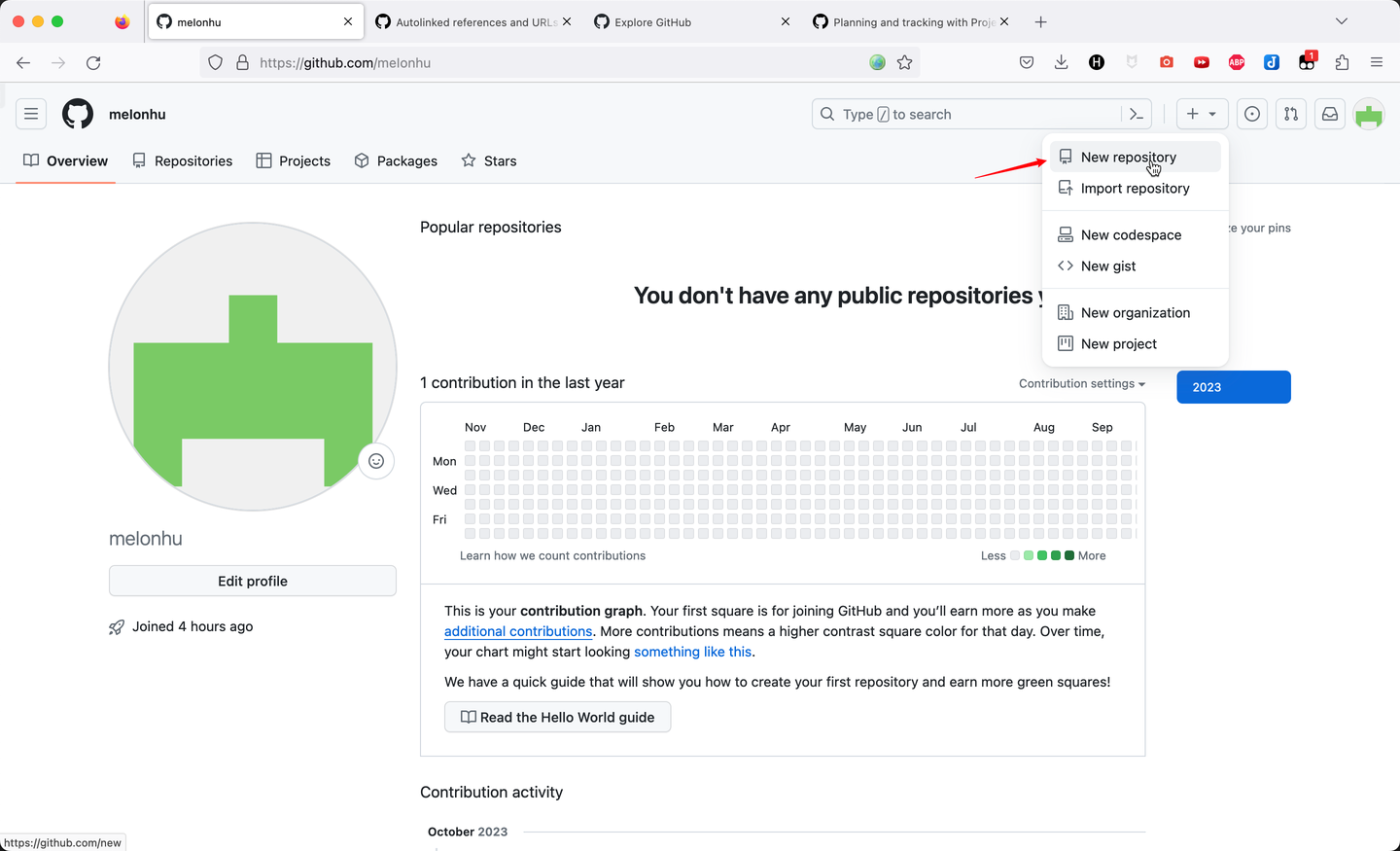Viewport: 1400px width, 851px height.
Task: Open the command palette icon in search bar
Action: click(1136, 114)
